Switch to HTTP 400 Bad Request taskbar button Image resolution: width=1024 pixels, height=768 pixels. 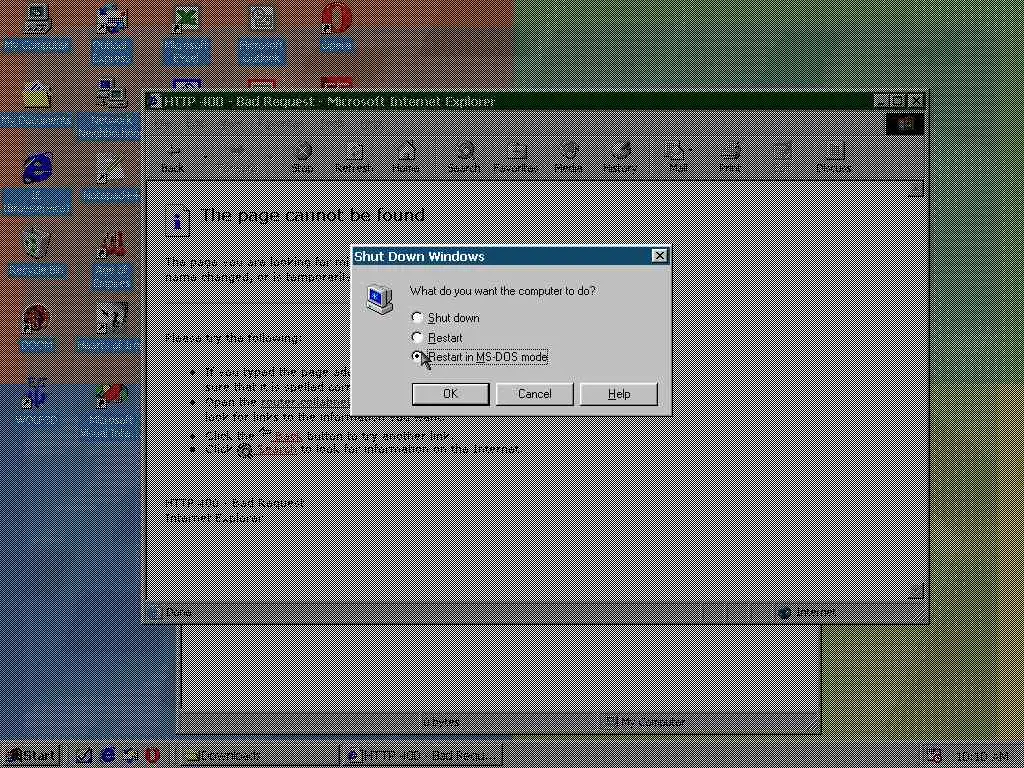pyautogui.click(x=422, y=756)
